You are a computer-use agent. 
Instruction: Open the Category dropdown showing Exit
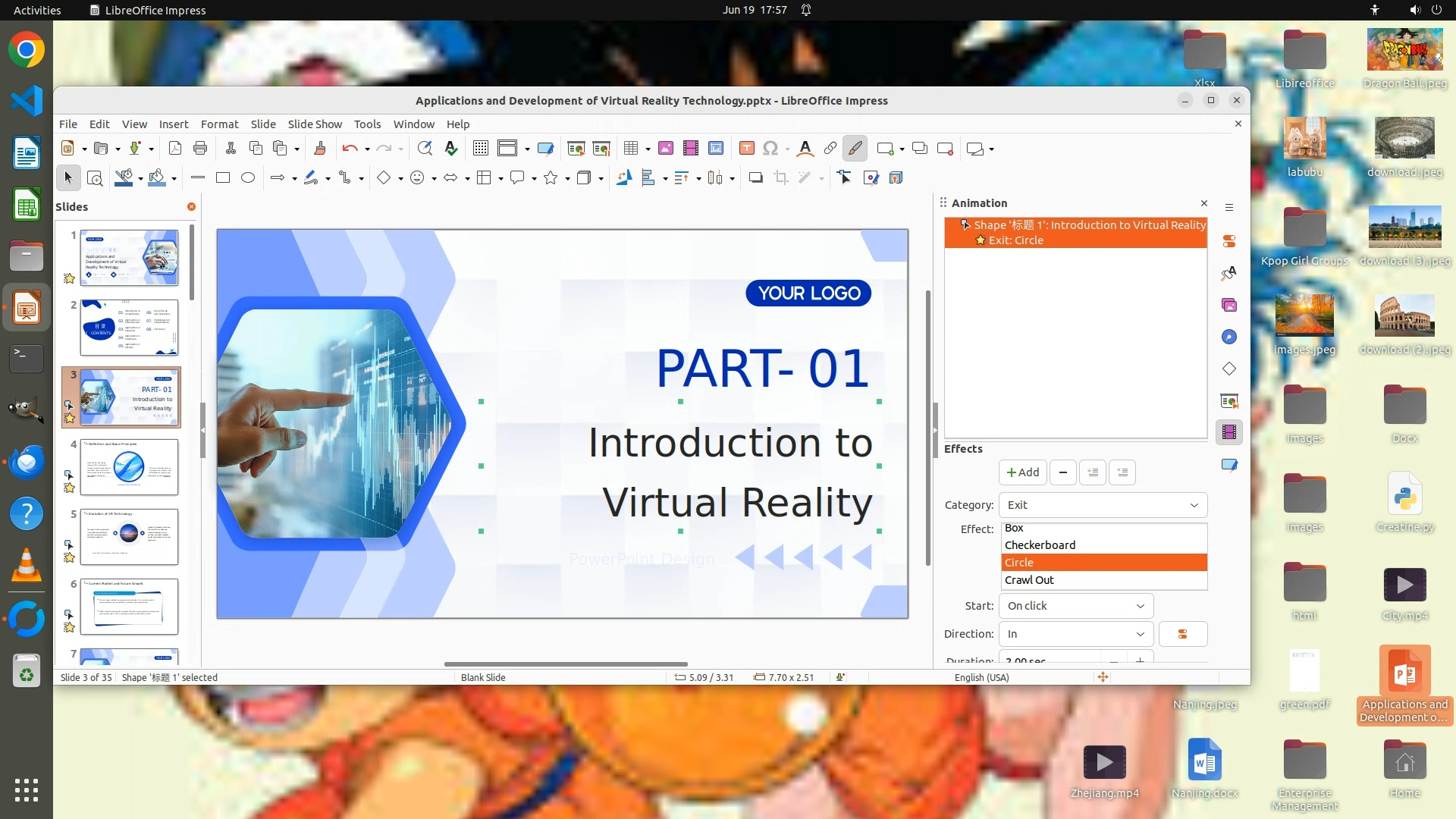click(1103, 505)
